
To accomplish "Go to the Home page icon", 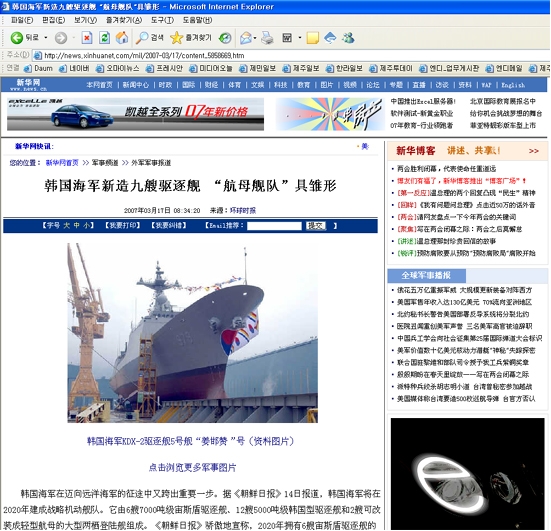I will click(x=122, y=38).
